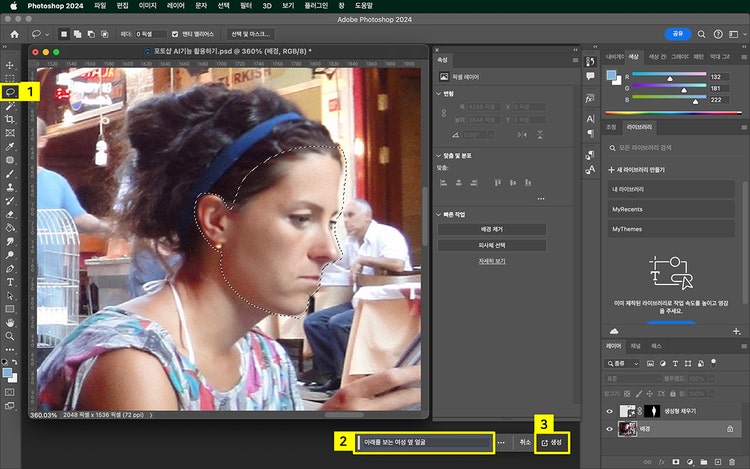Click the 생성 generate button
Screen dimensions: 750x469
click(x=551, y=441)
